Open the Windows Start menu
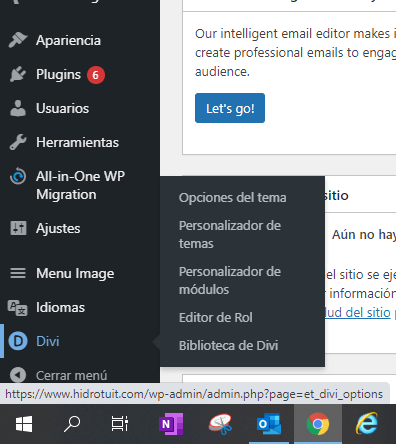The width and height of the screenshot is (396, 444). [24, 424]
